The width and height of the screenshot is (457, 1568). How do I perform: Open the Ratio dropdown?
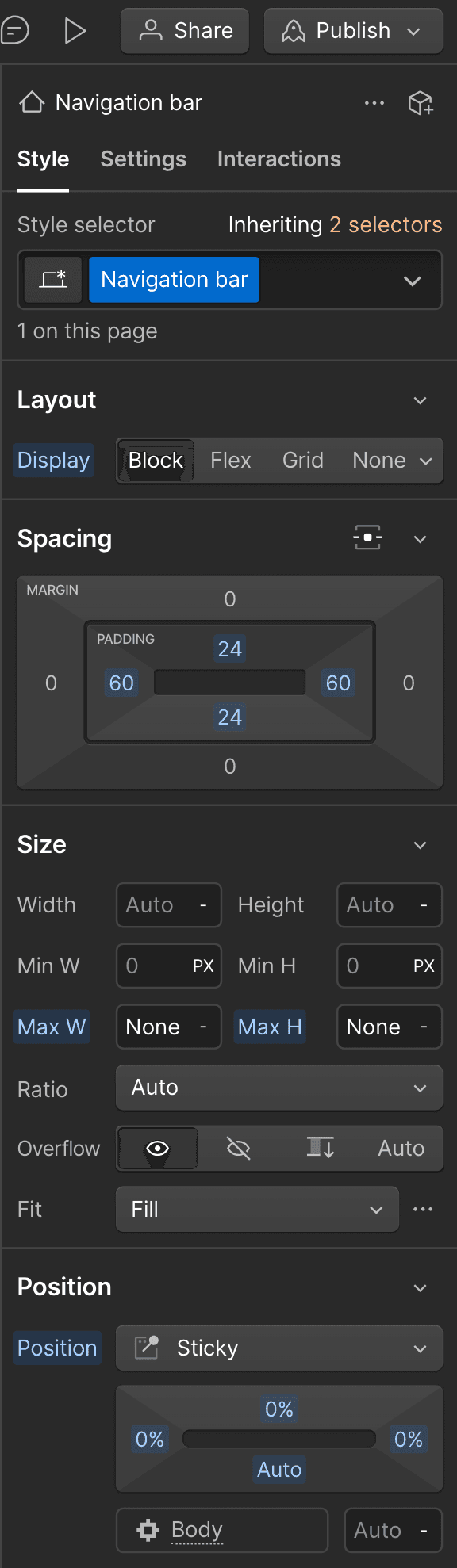tap(279, 1088)
